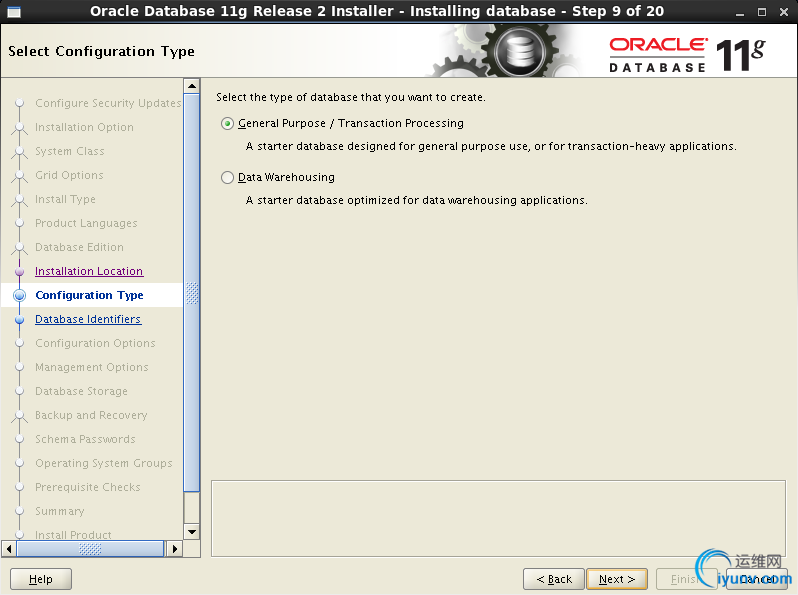Maximize the Oracle installer window
Image resolution: width=798 pixels, height=595 pixels.
[762, 12]
